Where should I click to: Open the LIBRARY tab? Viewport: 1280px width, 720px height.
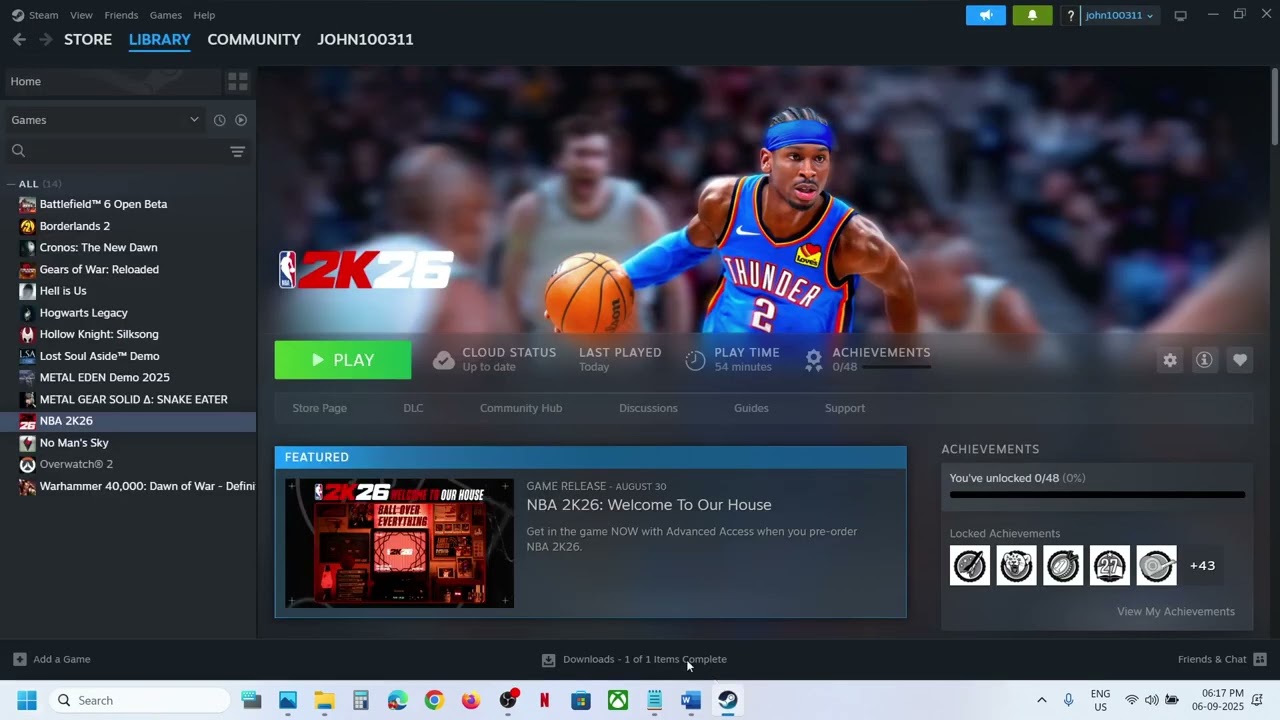click(x=160, y=39)
